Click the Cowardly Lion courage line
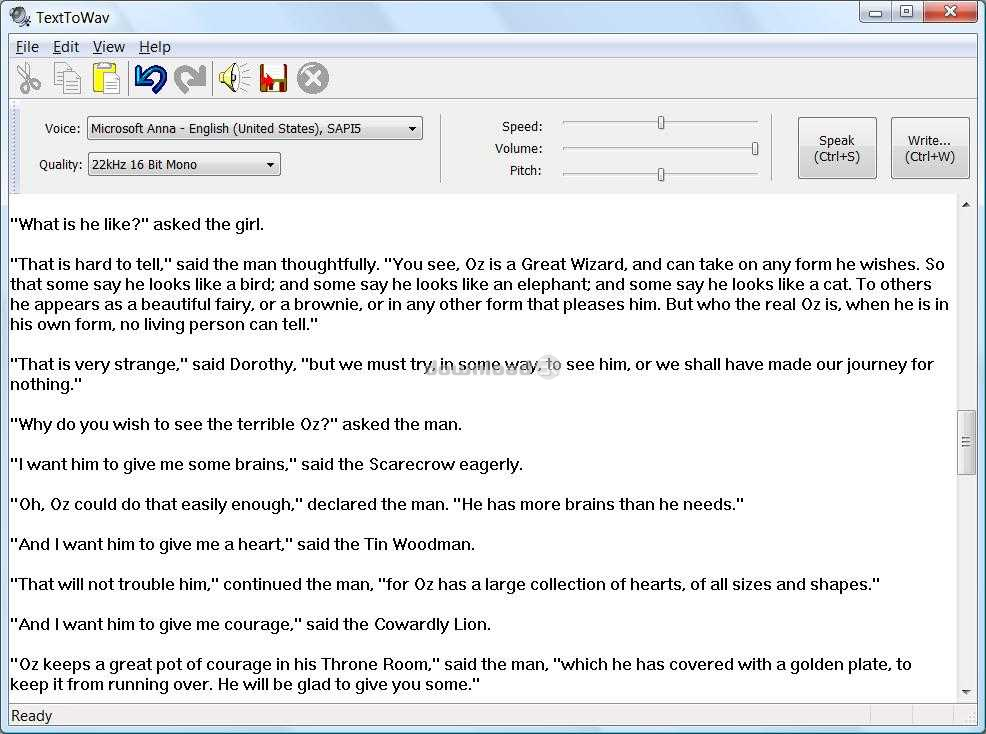 coord(250,625)
